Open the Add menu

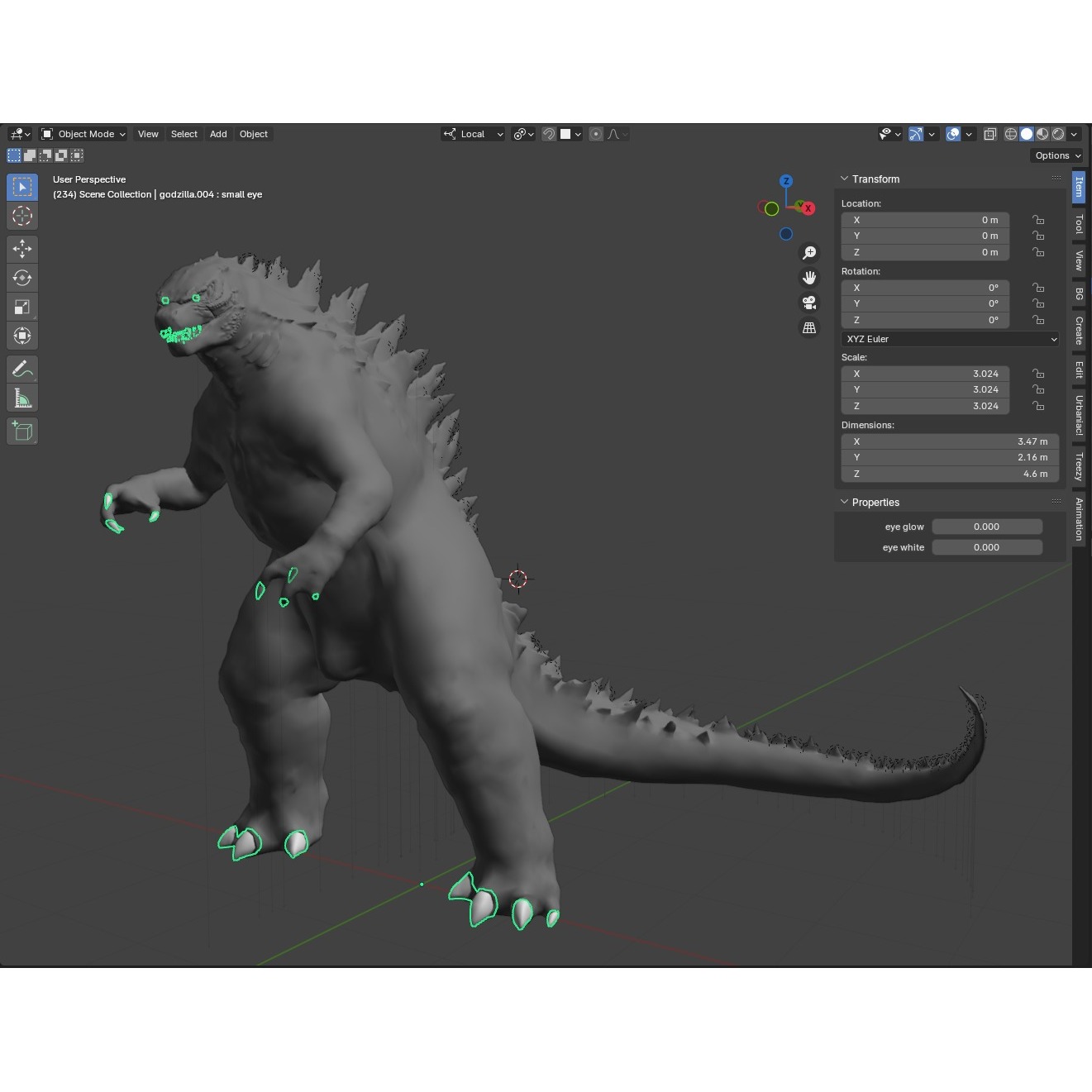click(x=218, y=134)
